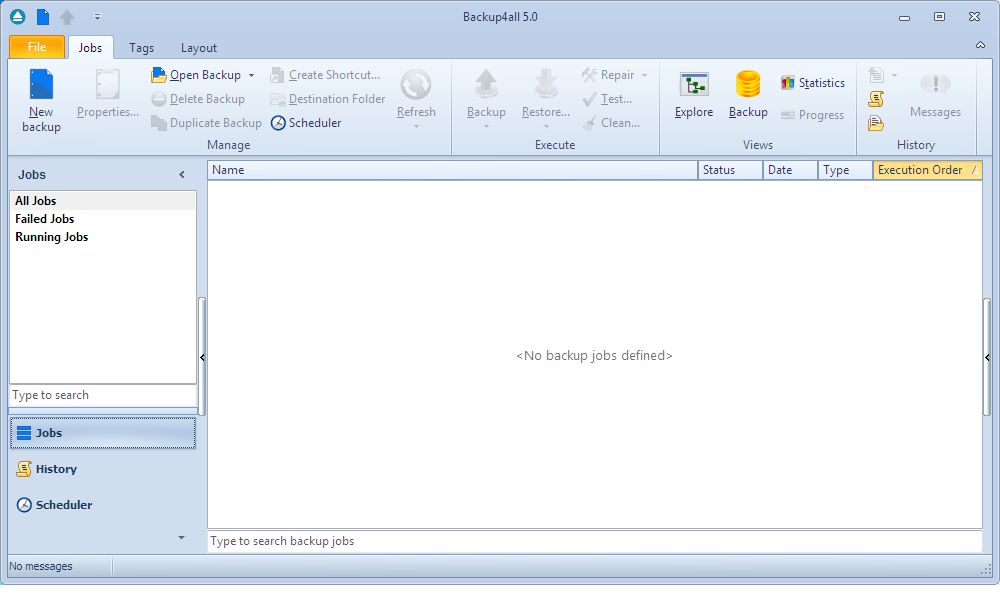Image resolution: width=1000 pixels, height=600 pixels.
Task: Minimize the ribbon with the top-right chevron
Action: point(980,45)
